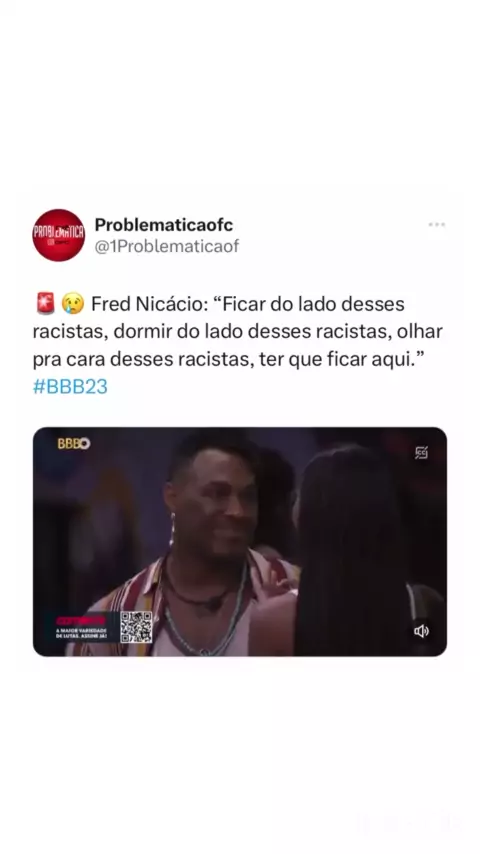Click the crying face emoji
Image resolution: width=480 pixels, height=854 pixels.
pyautogui.click(x=73, y=304)
